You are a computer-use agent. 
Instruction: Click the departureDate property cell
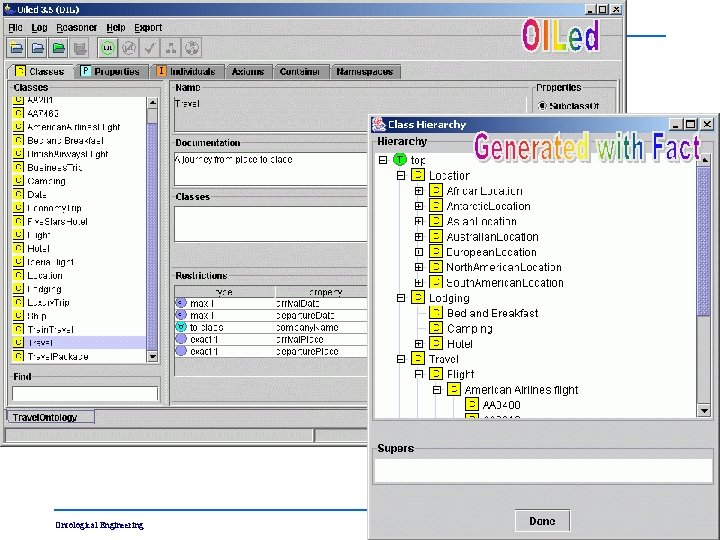(321, 315)
